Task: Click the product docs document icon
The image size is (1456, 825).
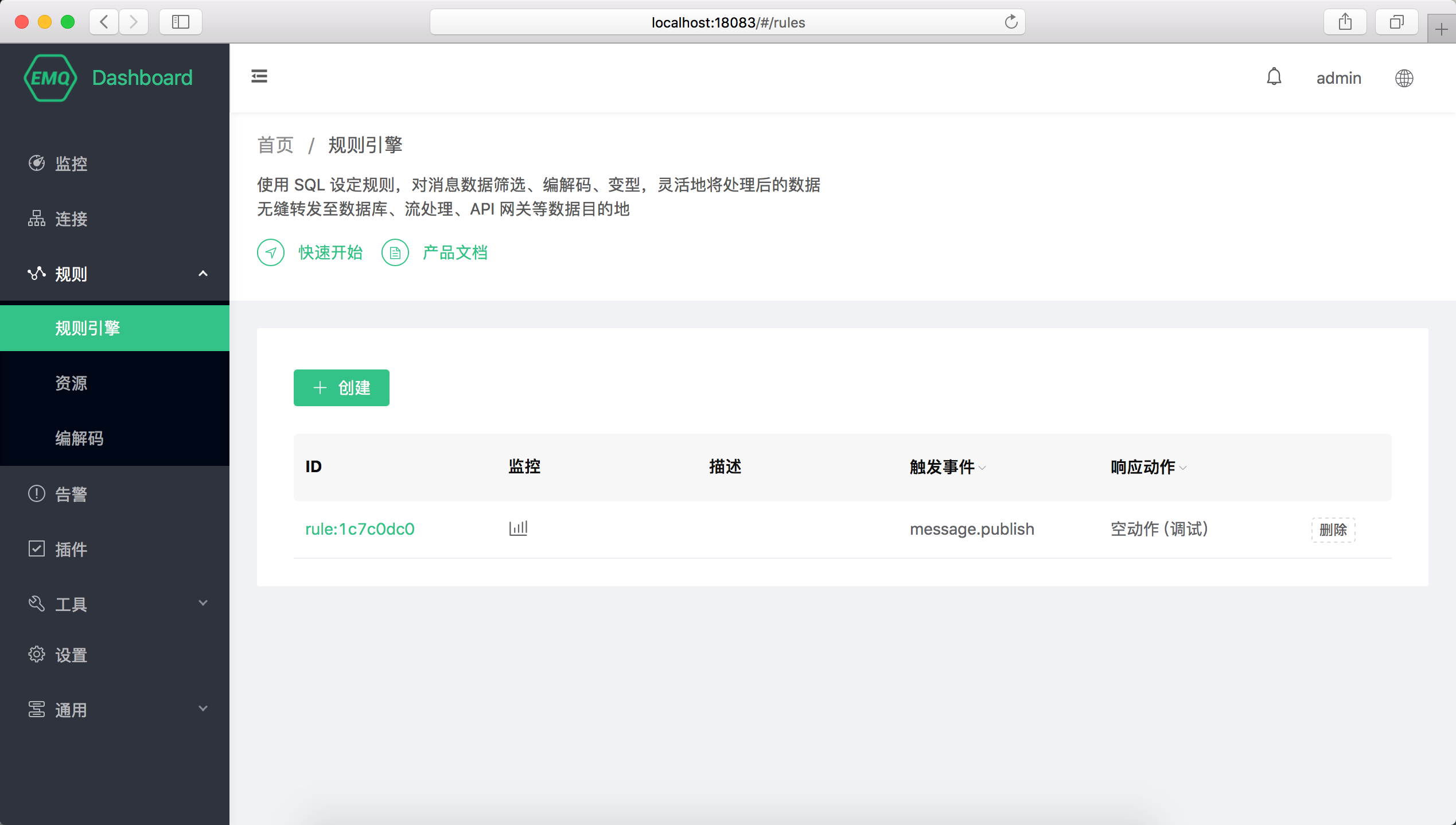Action: tap(395, 252)
